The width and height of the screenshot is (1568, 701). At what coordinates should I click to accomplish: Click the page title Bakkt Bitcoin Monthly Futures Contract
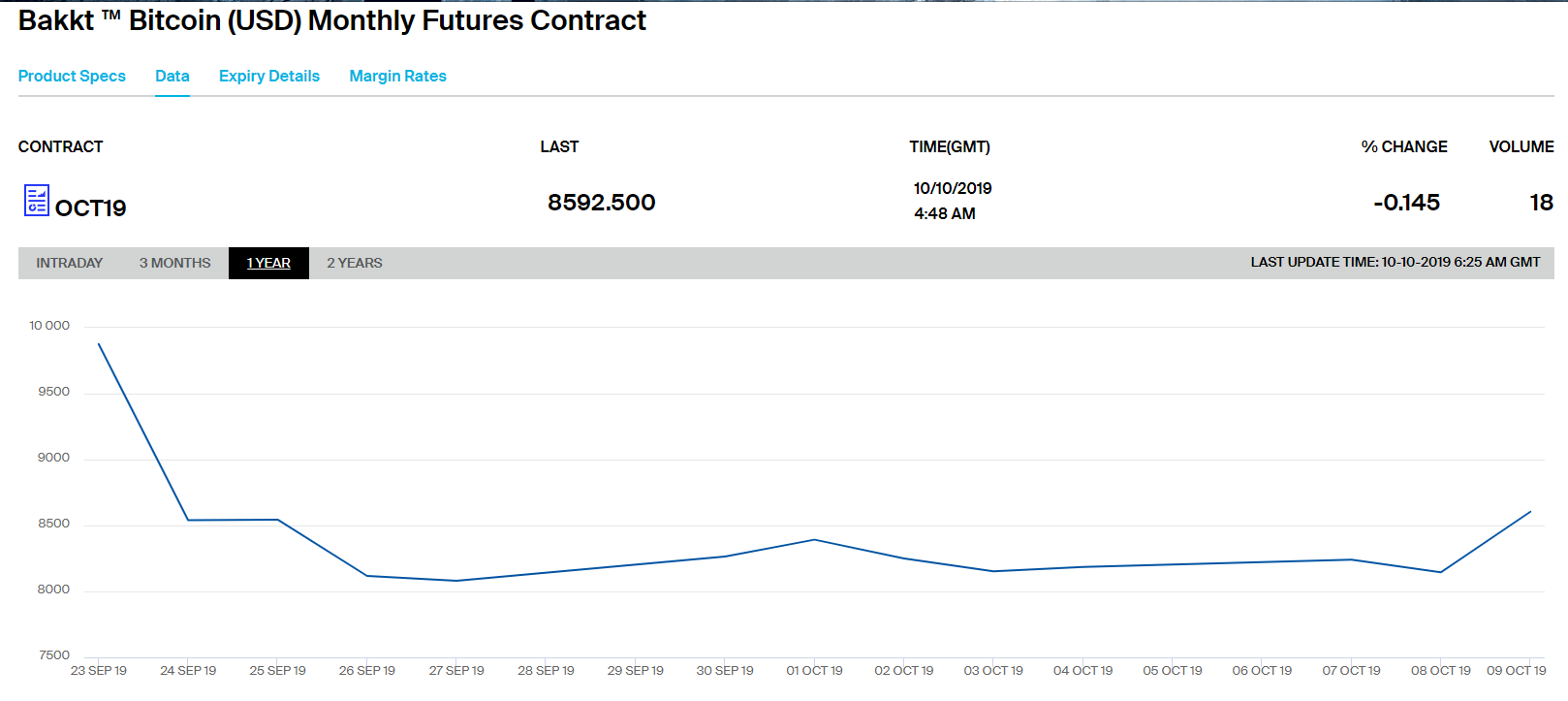[x=332, y=20]
